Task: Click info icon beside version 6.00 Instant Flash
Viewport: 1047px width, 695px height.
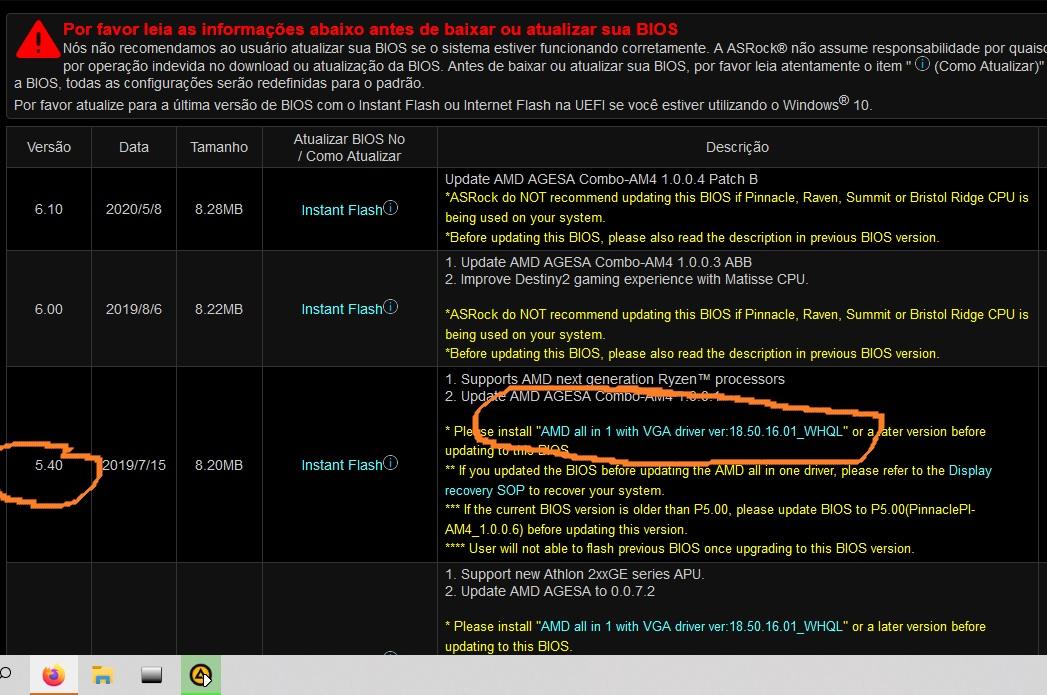Action: pyautogui.click(x=391, y=306)
